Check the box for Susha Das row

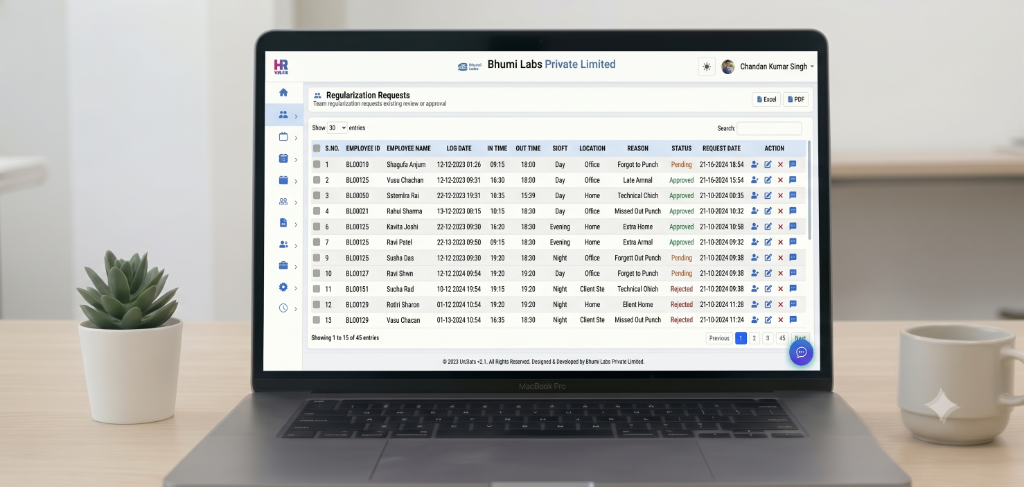point(317,258)
